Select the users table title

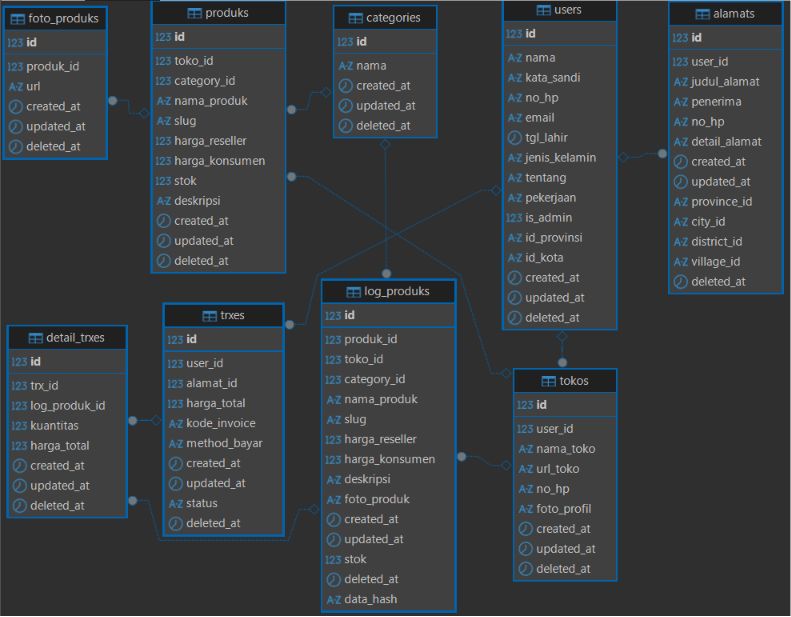coord(568,10)
